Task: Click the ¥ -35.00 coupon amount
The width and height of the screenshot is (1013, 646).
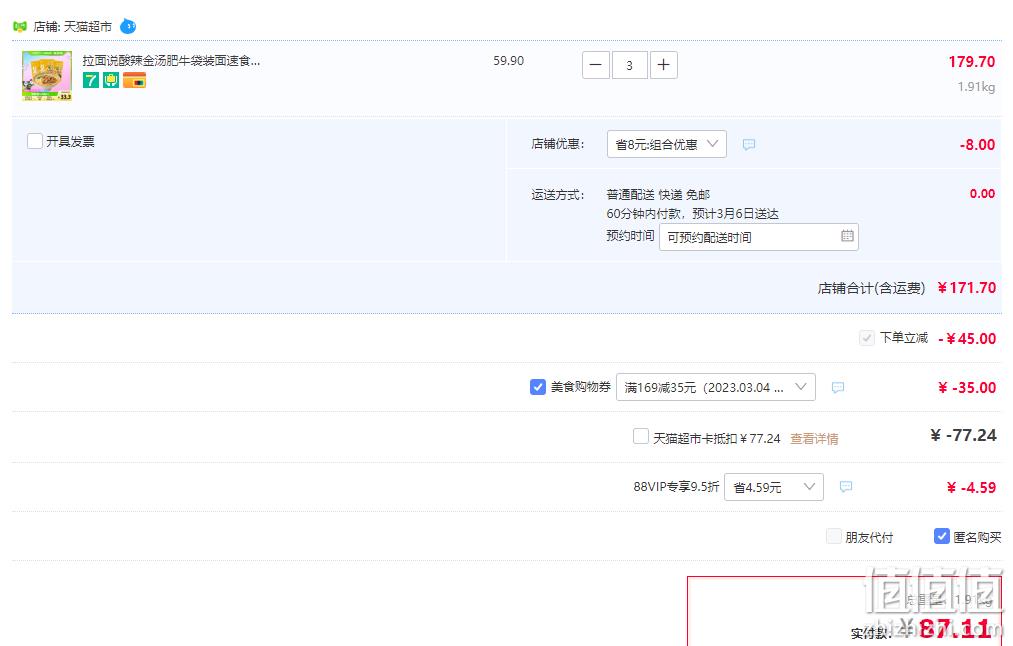Action: pos(967,388)
